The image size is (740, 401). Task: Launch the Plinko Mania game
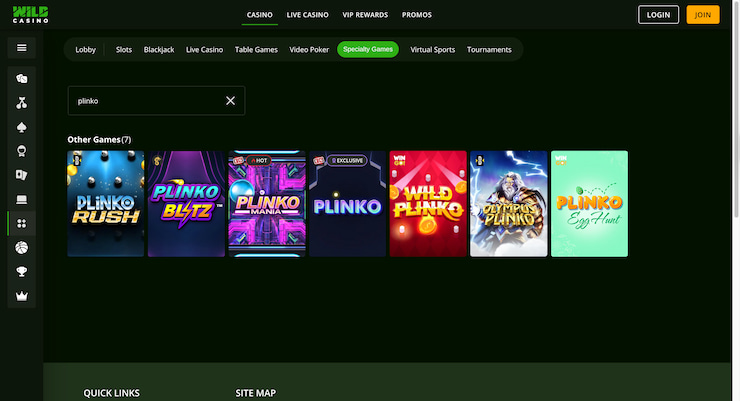(x=267, y=204)
